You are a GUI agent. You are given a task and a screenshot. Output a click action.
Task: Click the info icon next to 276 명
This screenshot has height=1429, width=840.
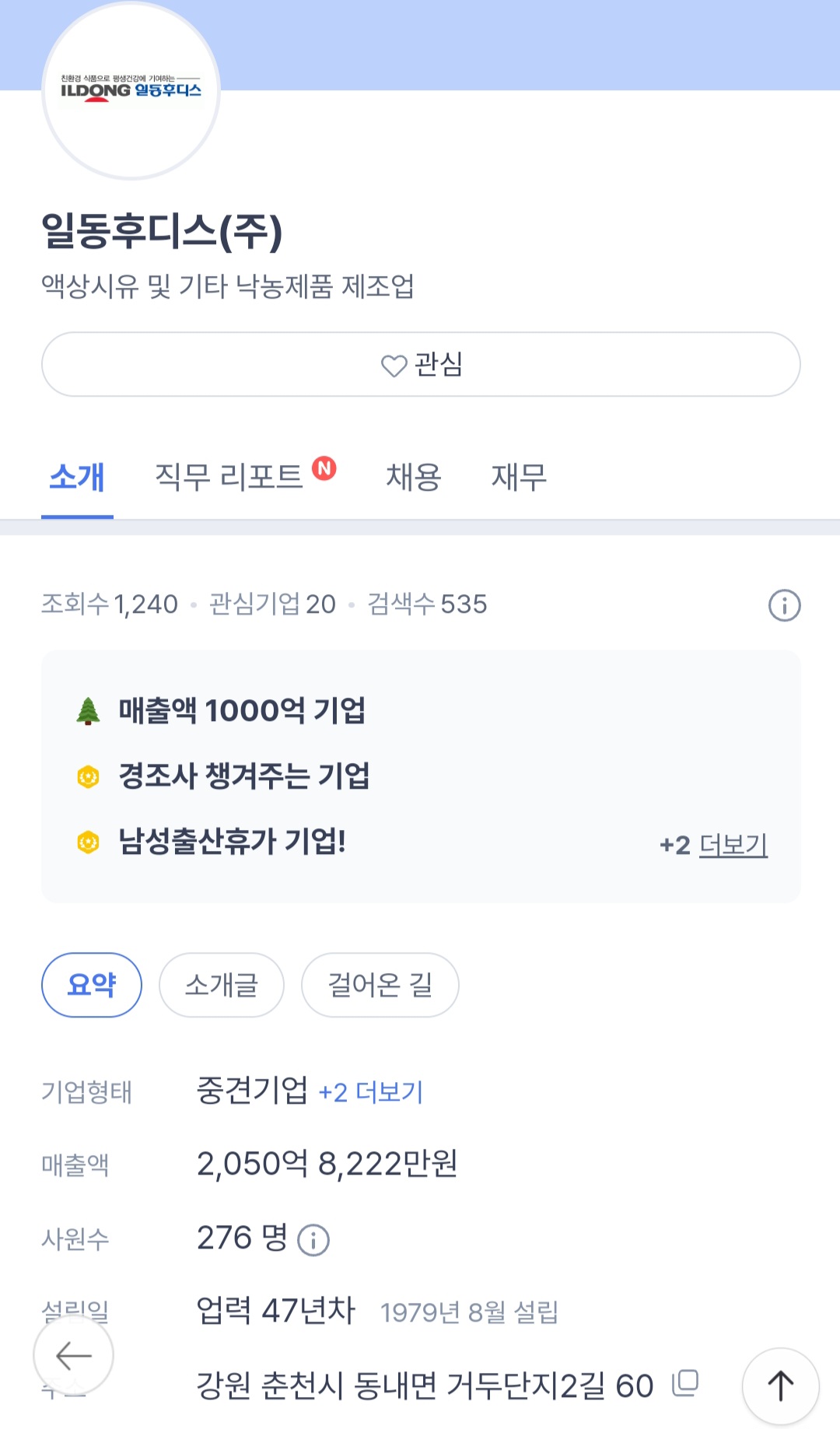point(314,1240)
